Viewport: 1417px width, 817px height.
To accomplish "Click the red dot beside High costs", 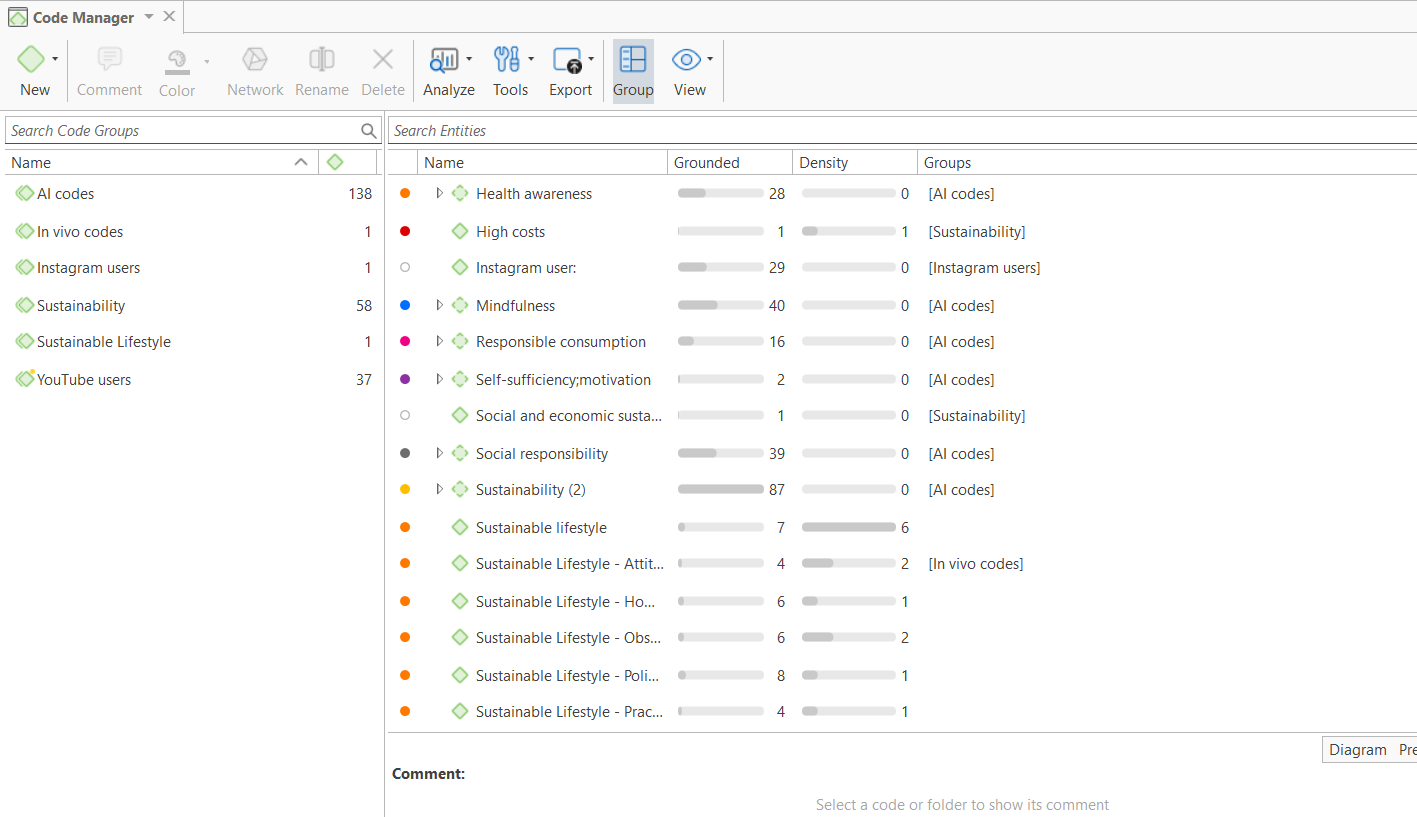I will pyautogui.click(x=405, y=231).
